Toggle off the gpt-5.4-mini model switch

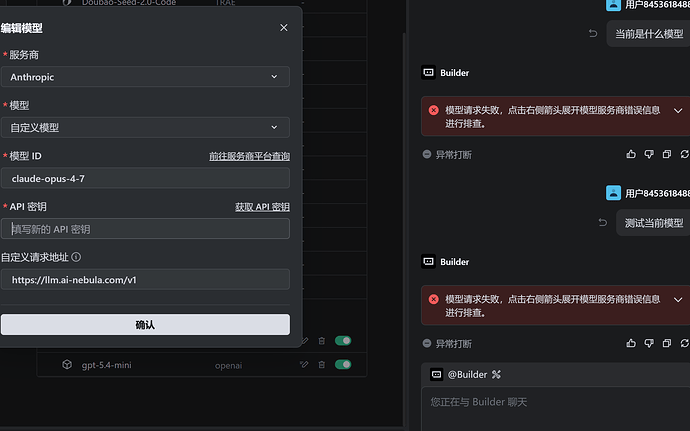[343, 365]
